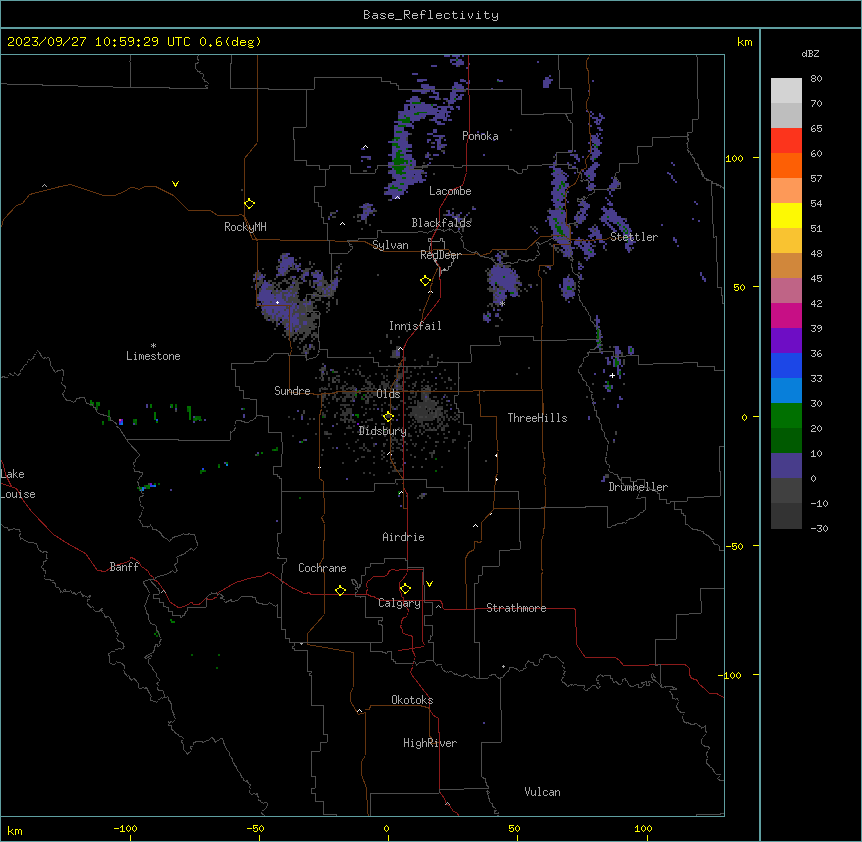The width and height of the screenshot is (862, 842).
Task: Click the Stettler label
Action: (634, 237)
